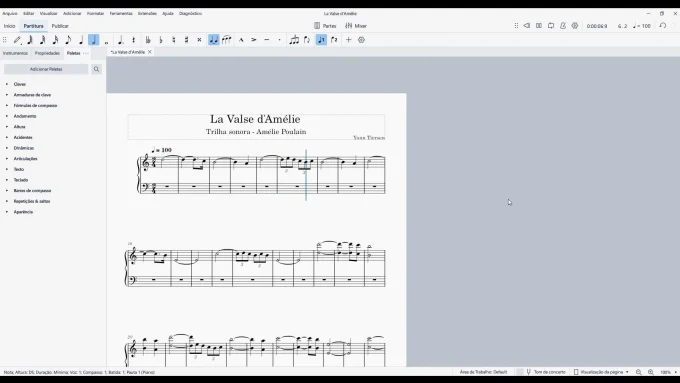
Task: Select 64th note duration
Action: click(x=30, y=40)
